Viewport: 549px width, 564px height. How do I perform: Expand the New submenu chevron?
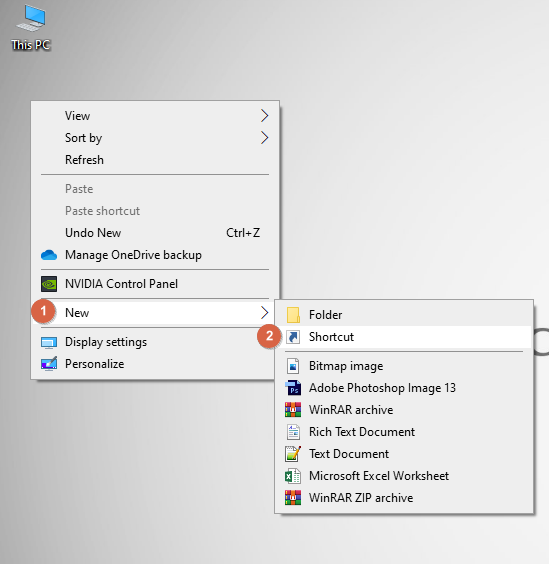click(265, 313)
